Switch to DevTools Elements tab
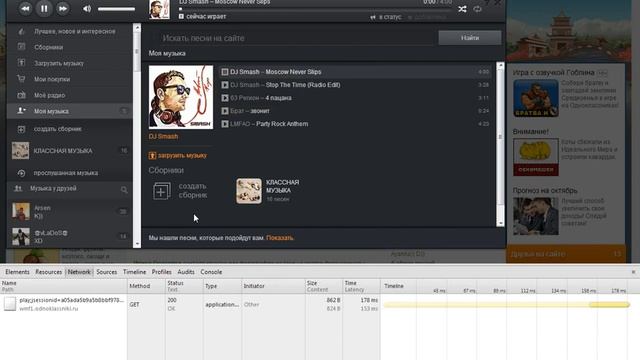Image resolution: width=640 pixels, height=360 pixels. [17, 272]
